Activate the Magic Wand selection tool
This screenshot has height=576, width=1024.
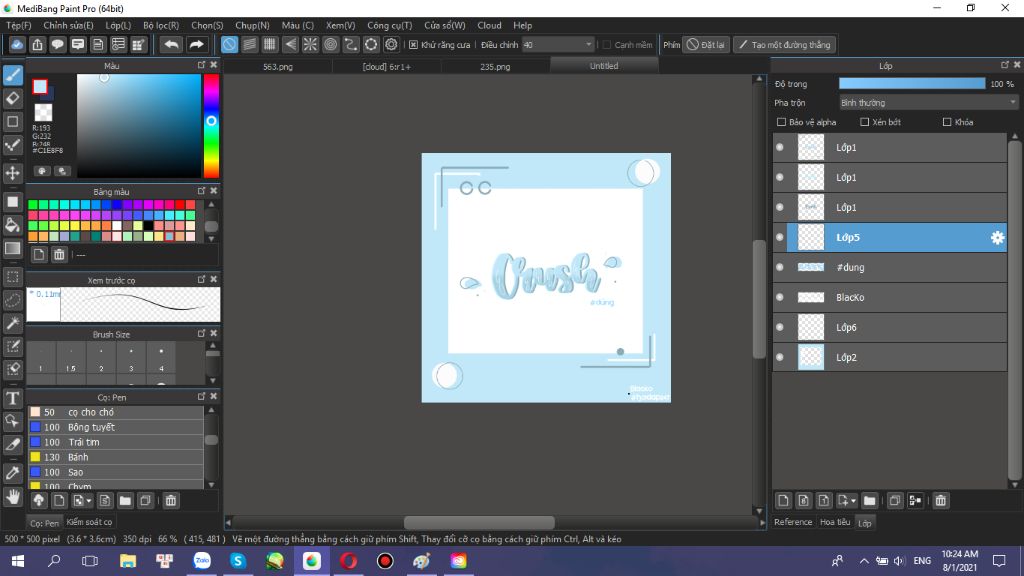point(13,323)
